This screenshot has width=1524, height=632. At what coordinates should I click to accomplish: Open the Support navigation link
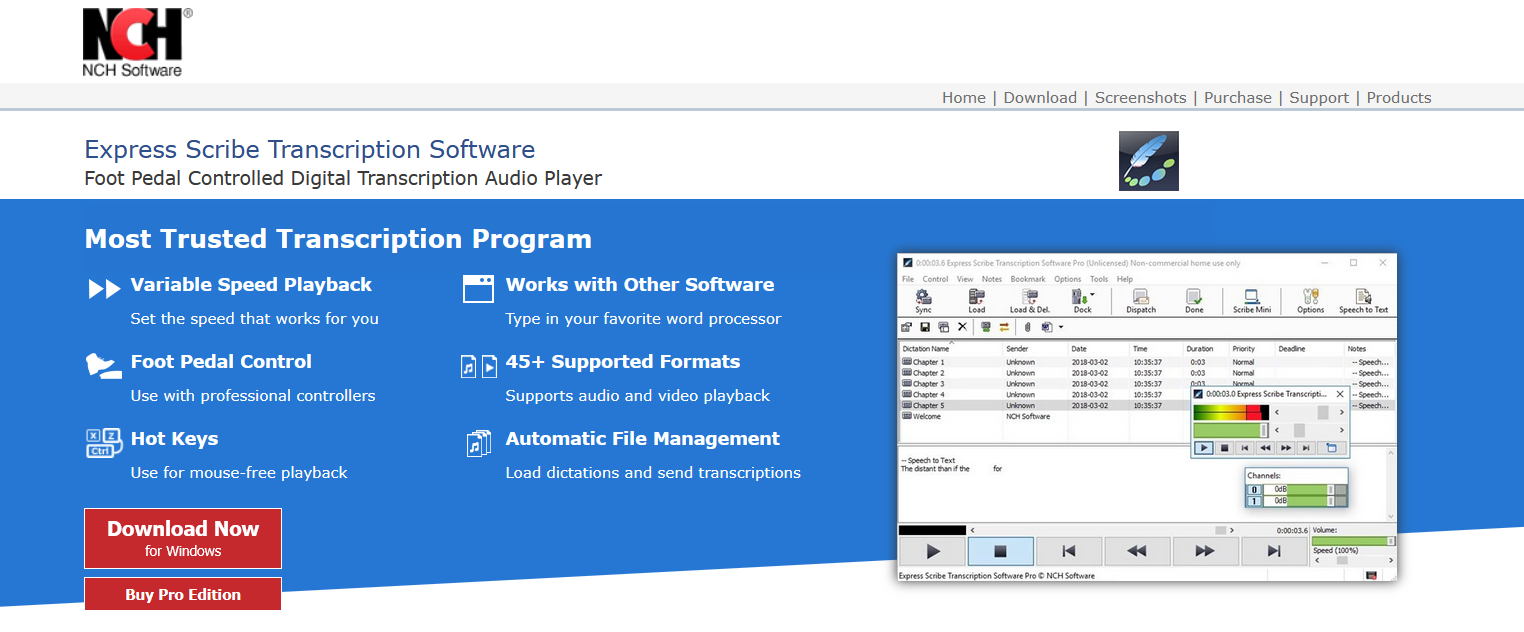1319,98
